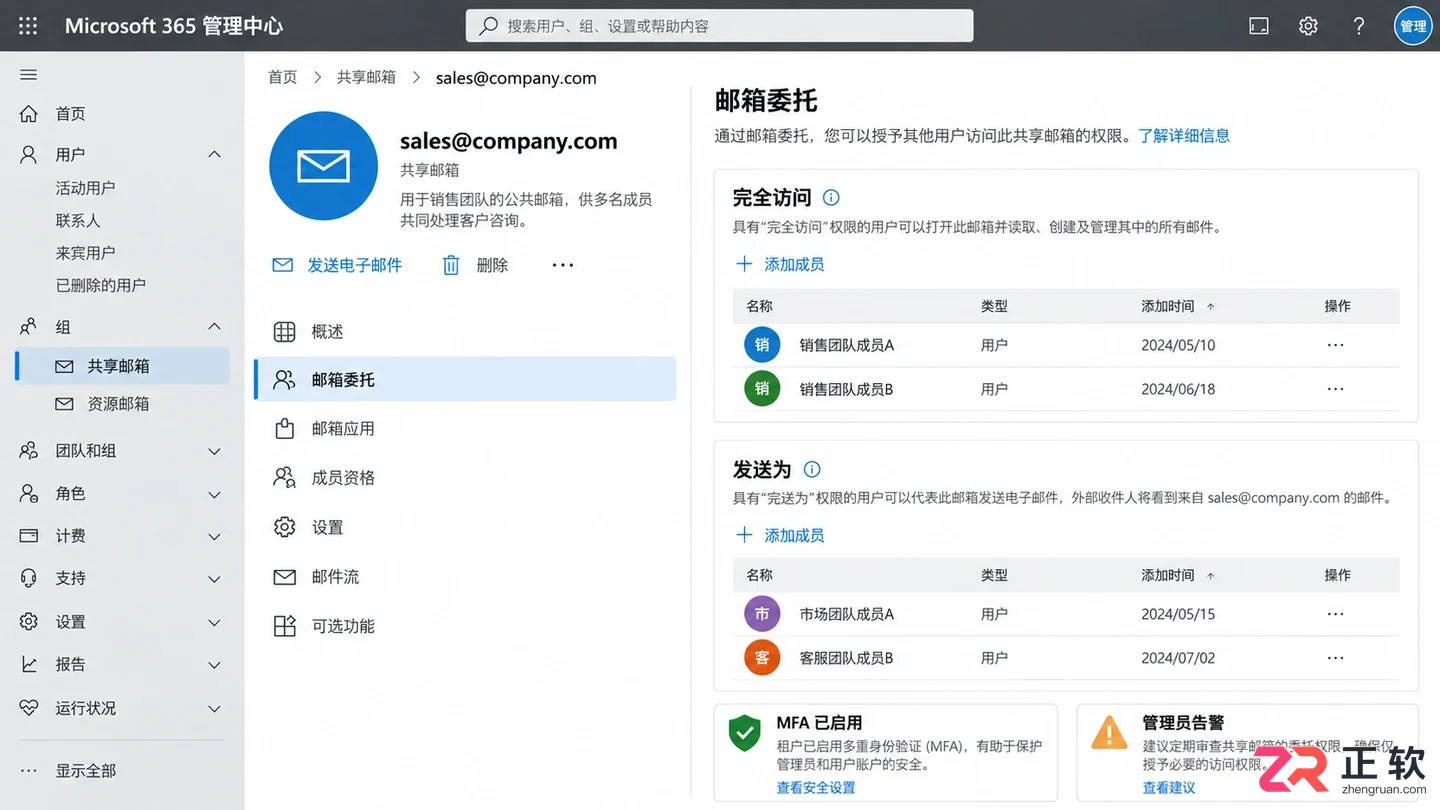
Task: Open the settings gear in the header
Action: 1308,26
